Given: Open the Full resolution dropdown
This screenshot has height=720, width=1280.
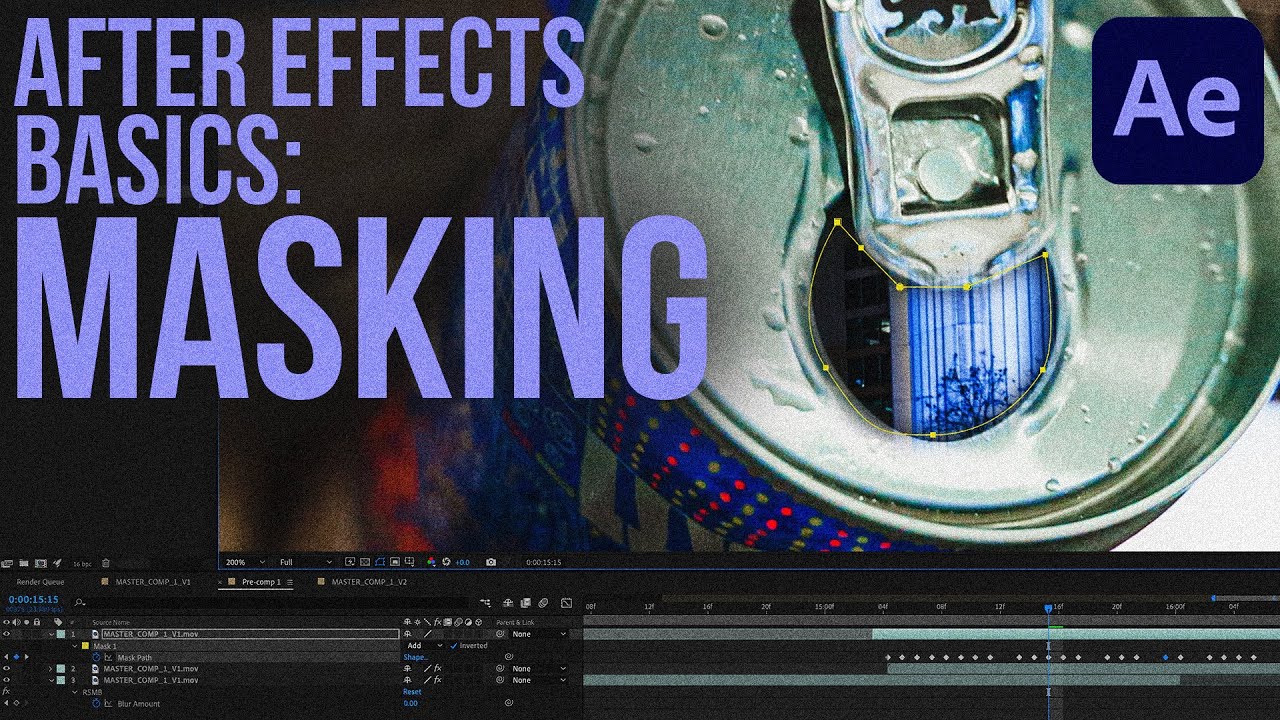Looking at the screenshot, I should (x=305, y=562).
